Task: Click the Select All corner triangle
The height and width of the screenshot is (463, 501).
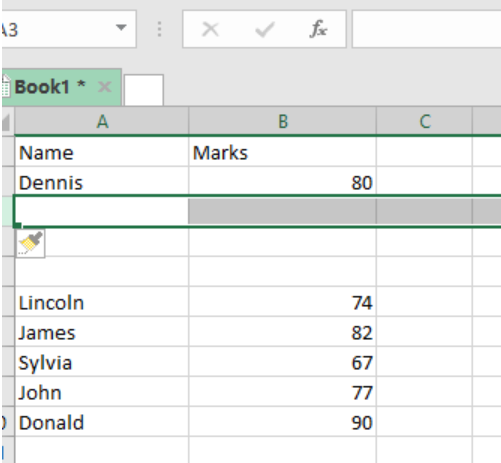Action: tap(7, 121)
